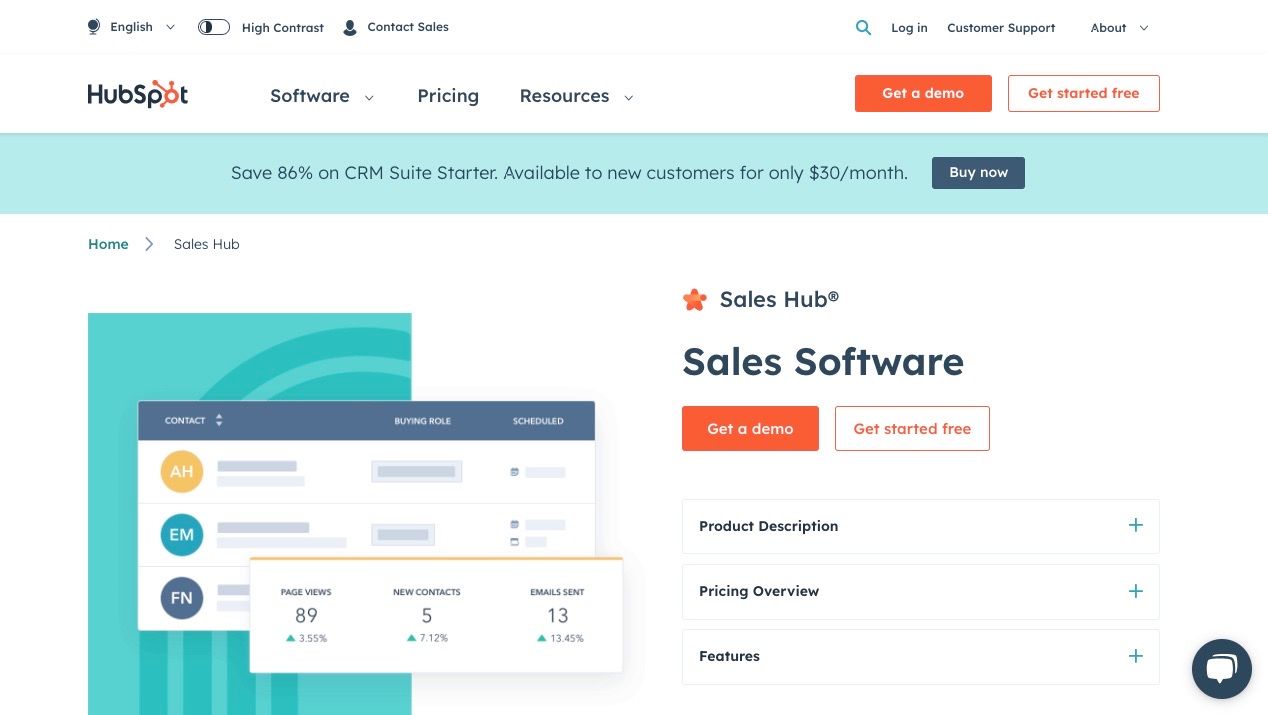Viewport: 1268px width, 715px height.
Task: Click Home in the breadcrumb
Action: coord(108,244)
